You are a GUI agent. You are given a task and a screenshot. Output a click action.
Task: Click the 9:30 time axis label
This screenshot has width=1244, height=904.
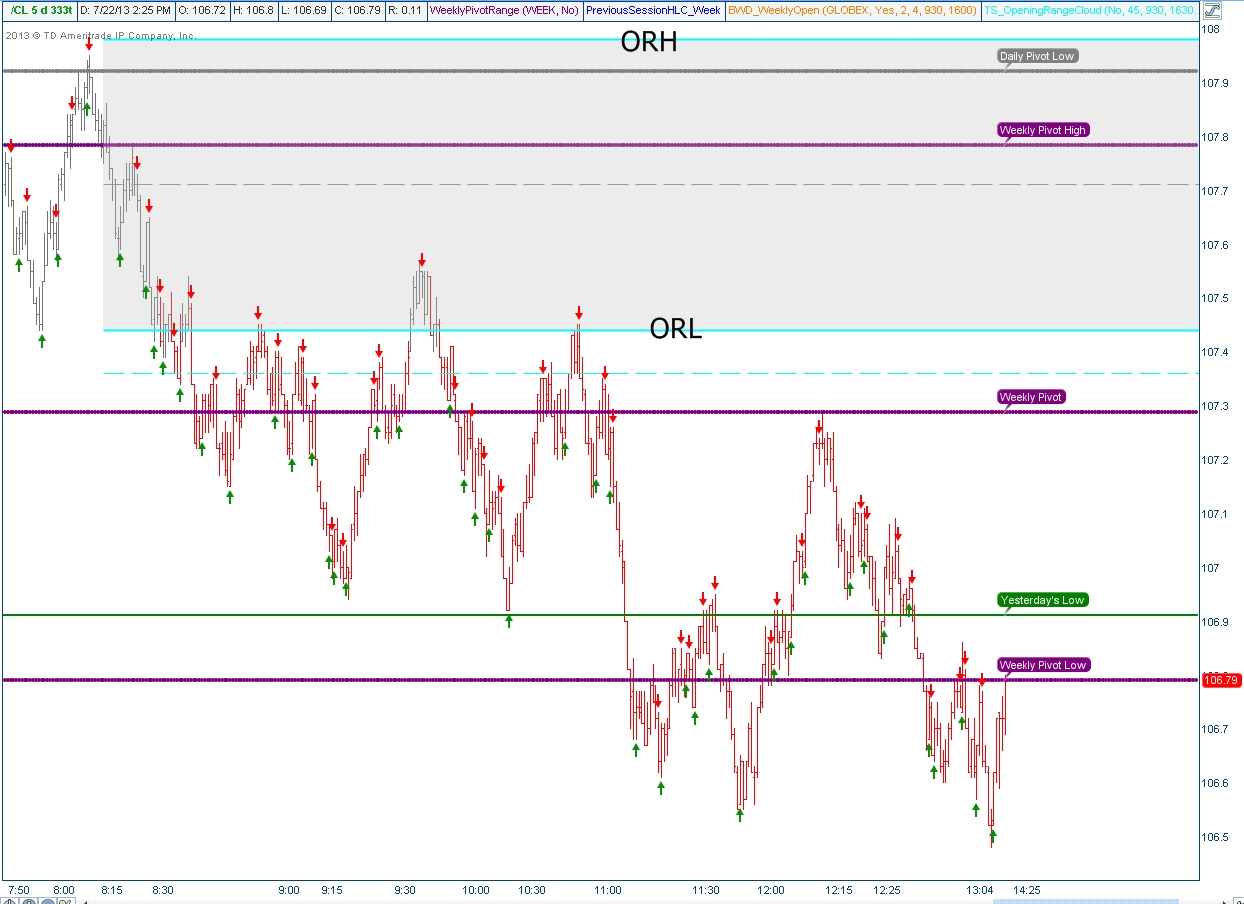point(405,890)
